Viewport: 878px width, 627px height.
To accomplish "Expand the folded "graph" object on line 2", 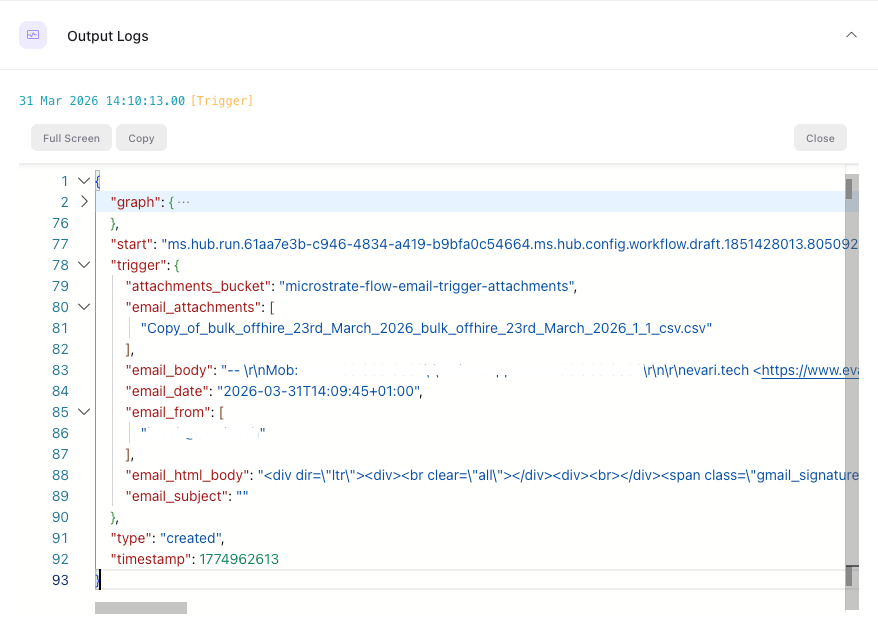I will point(84,202).
